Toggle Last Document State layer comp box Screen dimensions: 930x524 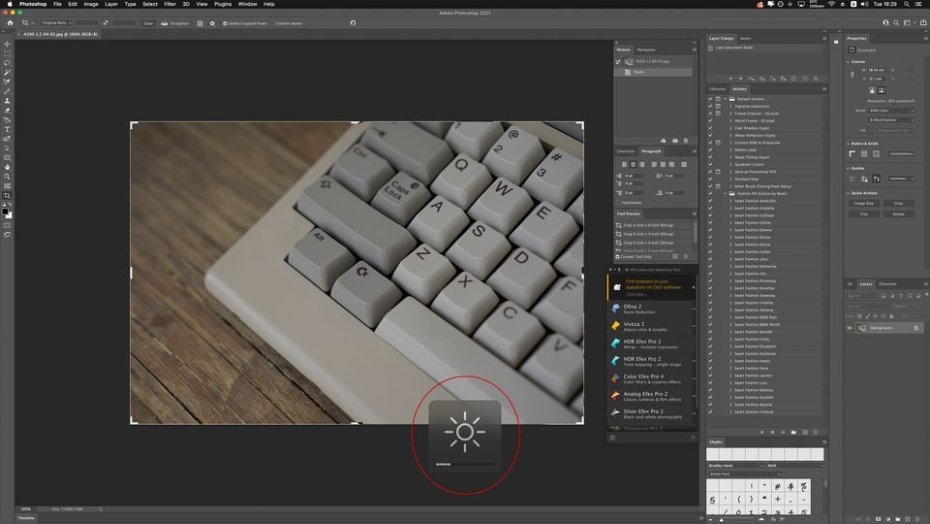711,48
